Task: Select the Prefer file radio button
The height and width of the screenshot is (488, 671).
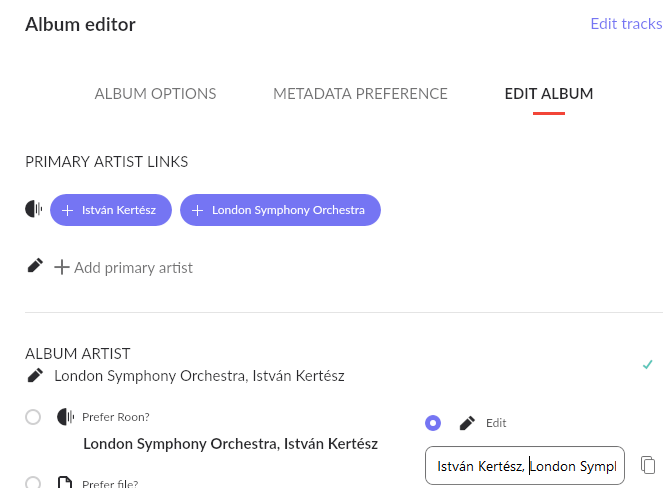Action: tap(33, 482)
